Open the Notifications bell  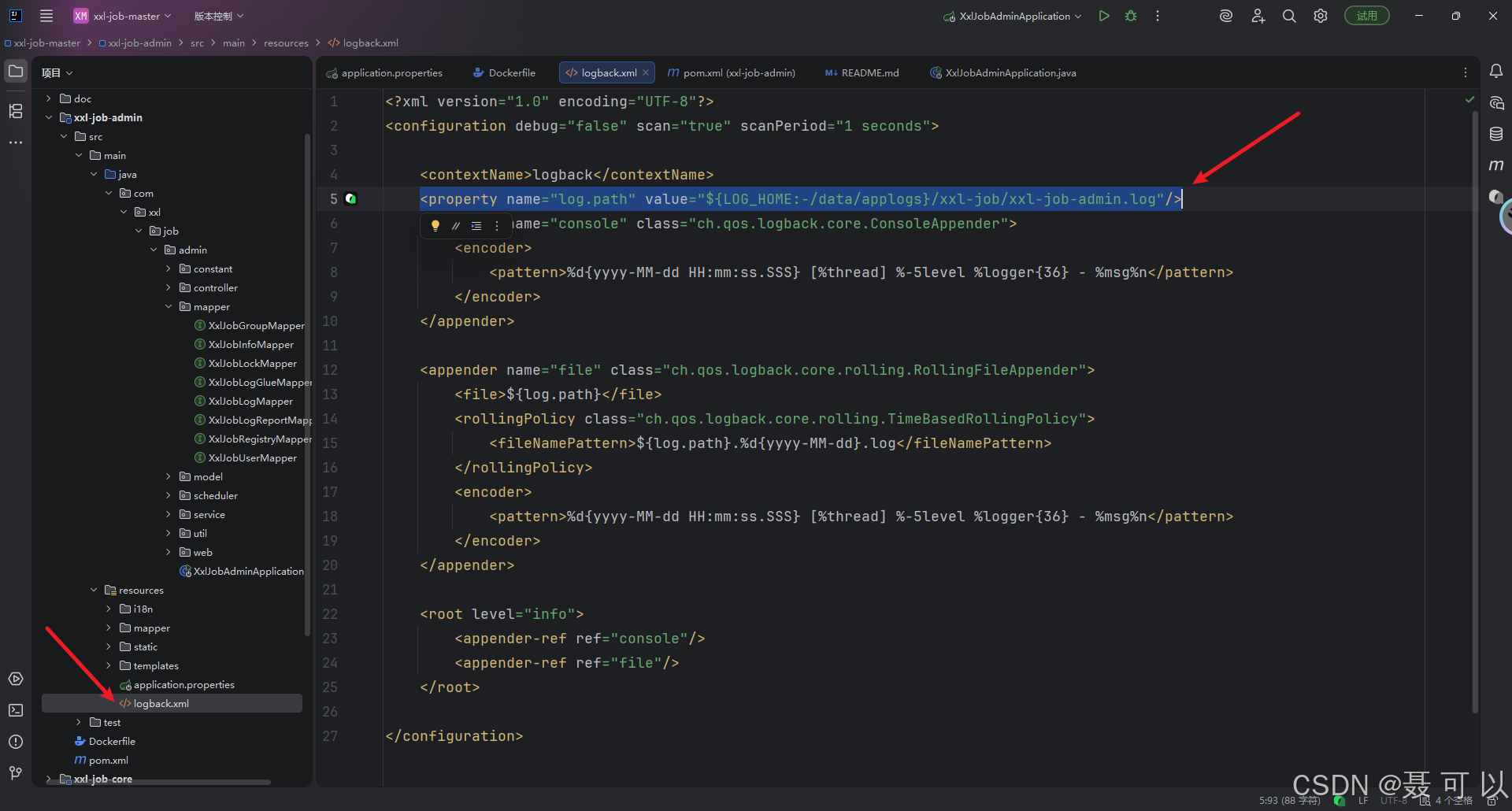tap(1496, 72)
